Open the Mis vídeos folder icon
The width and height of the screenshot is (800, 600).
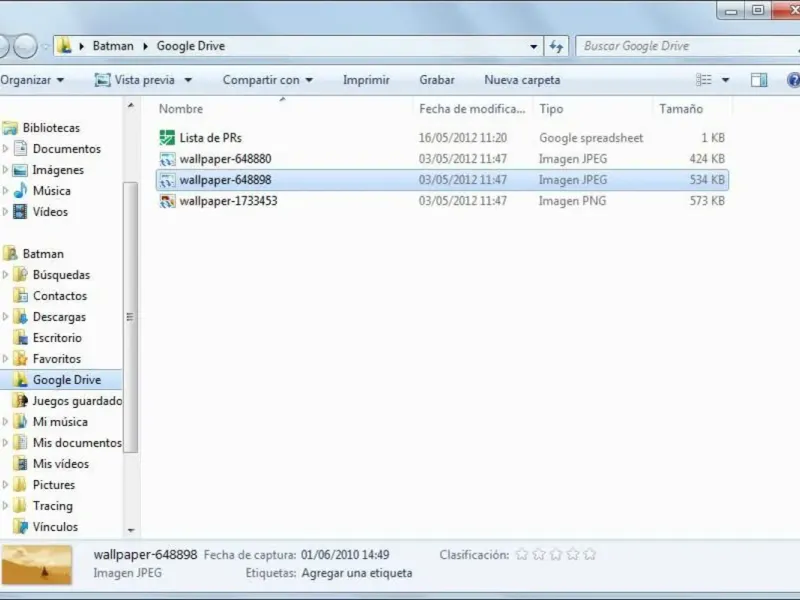pos(20,463)
